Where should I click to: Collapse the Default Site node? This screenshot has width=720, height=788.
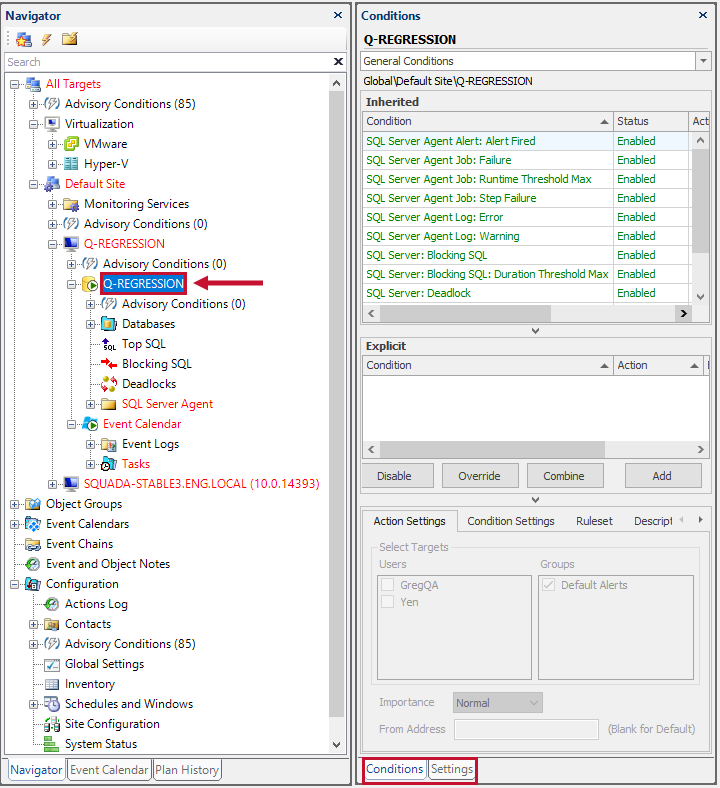pos(33,184)
